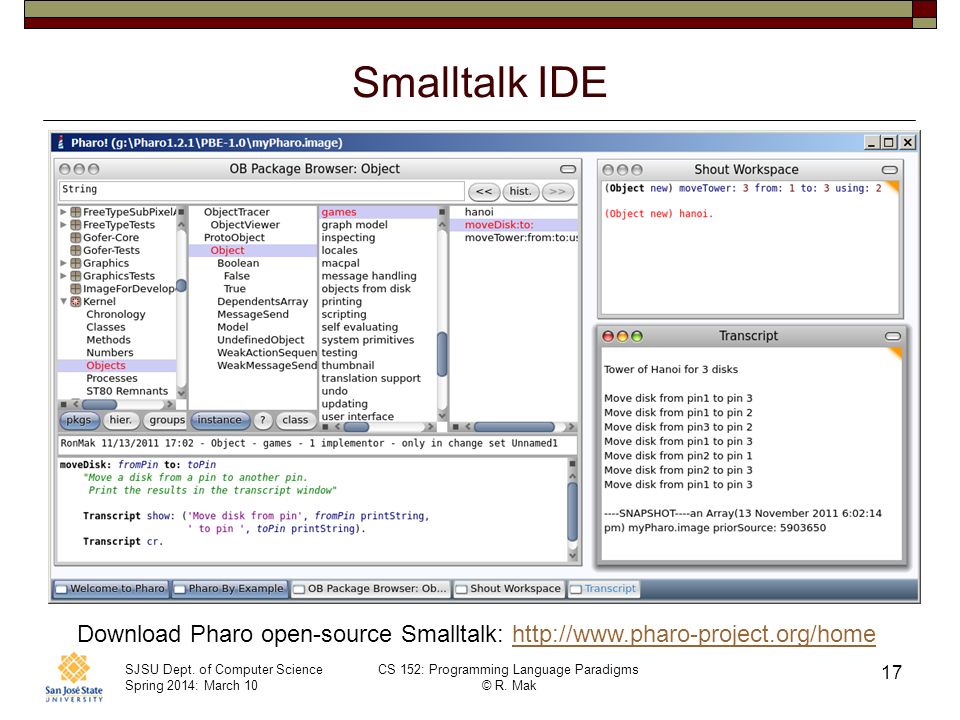Open the moveTower:from:to:us method
This screenshot has width=960, height=720.
click(x=521, y=238)
